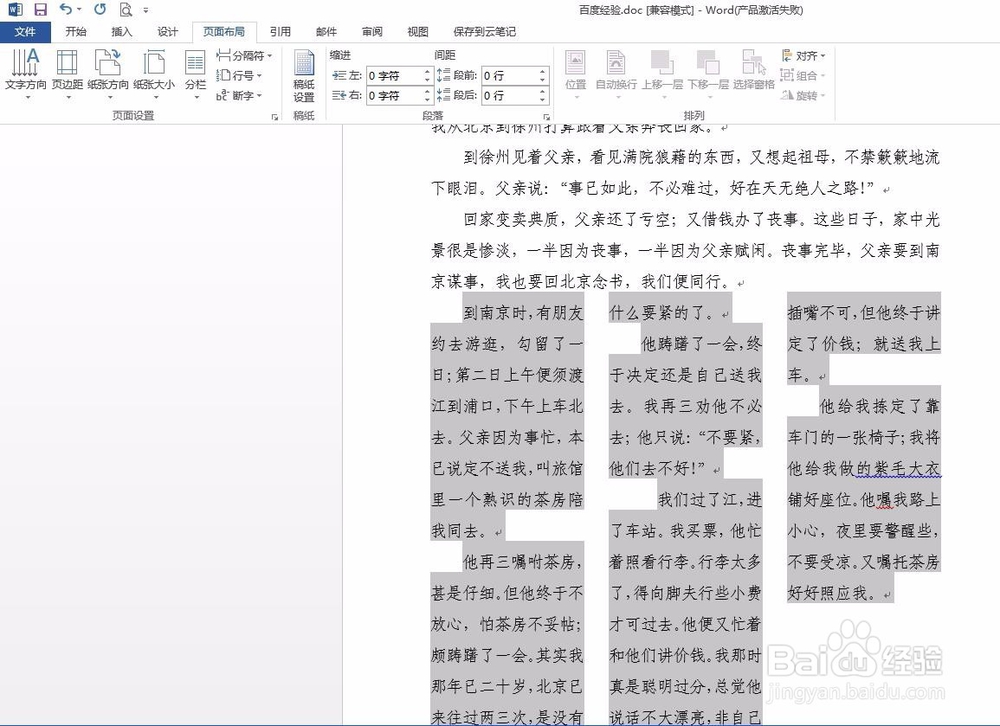Screen dimensions: 1000x726
Task: Launch the 段落 paragraph dialog box
Action: click(547, 117)
